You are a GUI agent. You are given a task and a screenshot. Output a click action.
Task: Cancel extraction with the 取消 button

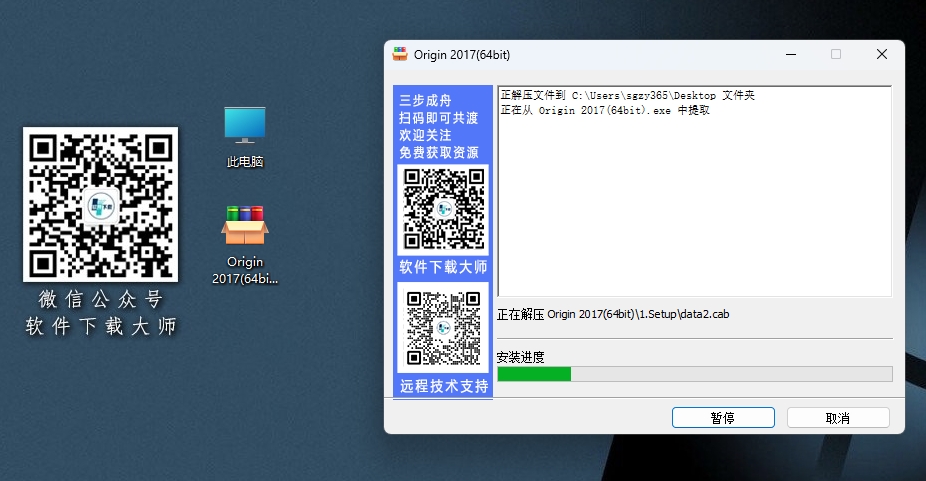[x=838, y=418]
